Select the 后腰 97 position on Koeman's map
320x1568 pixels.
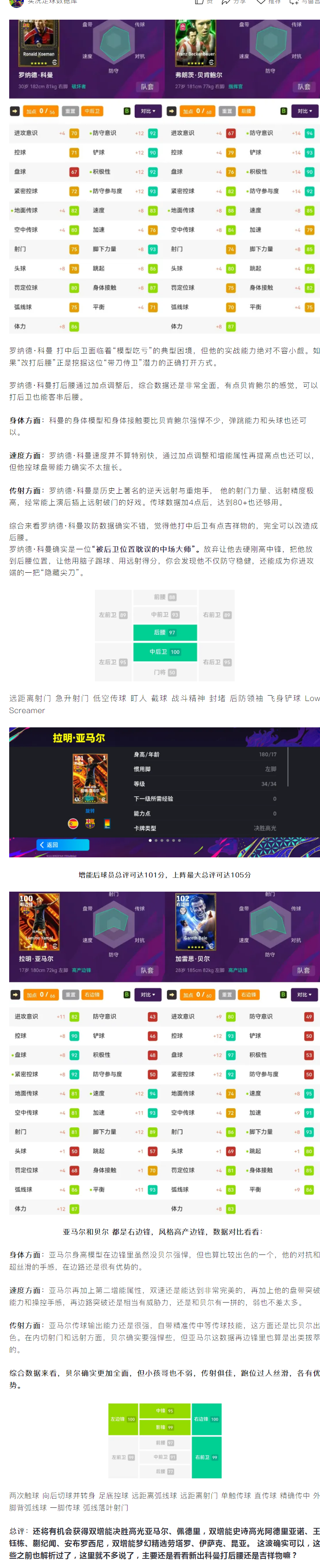click(x=165, y=632)
